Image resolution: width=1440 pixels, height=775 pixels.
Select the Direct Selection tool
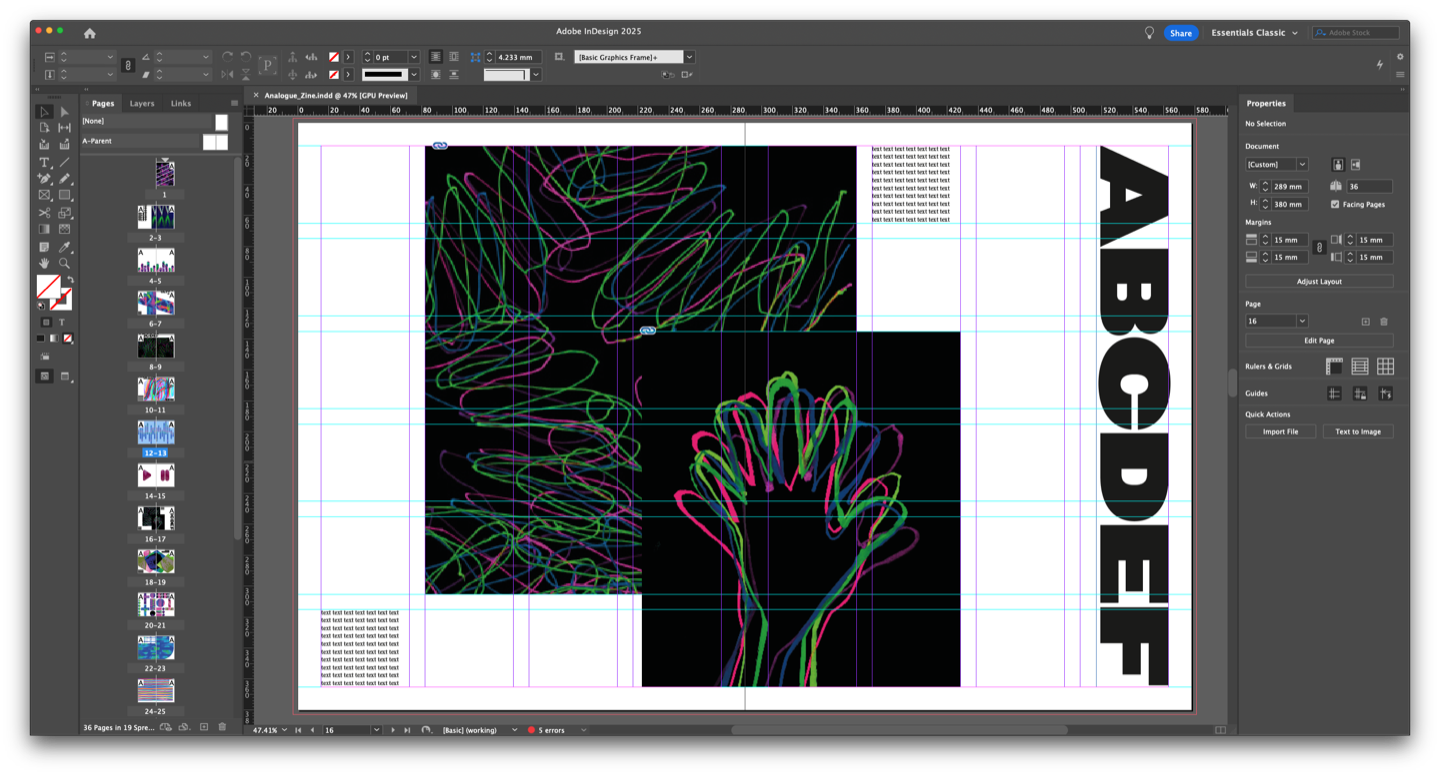coord(64,112)
